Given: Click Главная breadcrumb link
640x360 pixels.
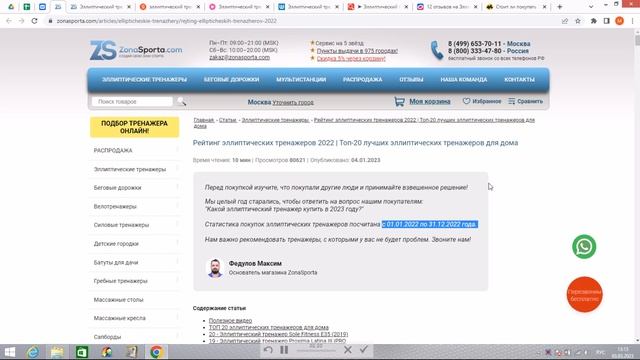Looking at the screenshot, I should [204, 120].
